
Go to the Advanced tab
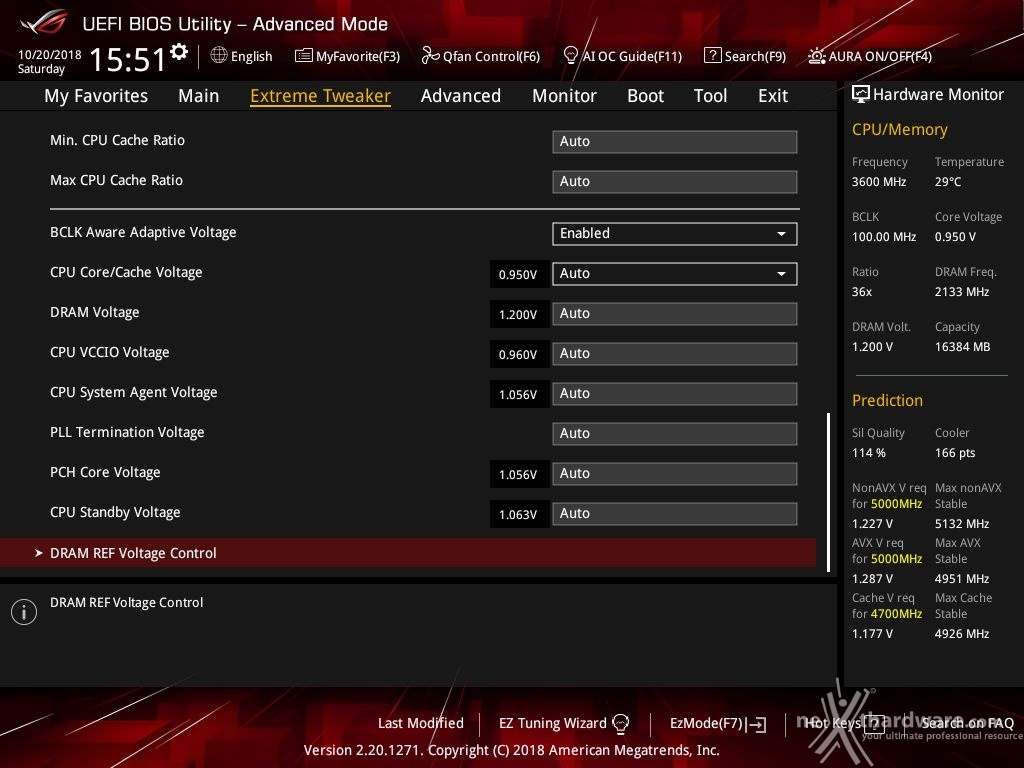pyautogui.click(x=461, y=96)
